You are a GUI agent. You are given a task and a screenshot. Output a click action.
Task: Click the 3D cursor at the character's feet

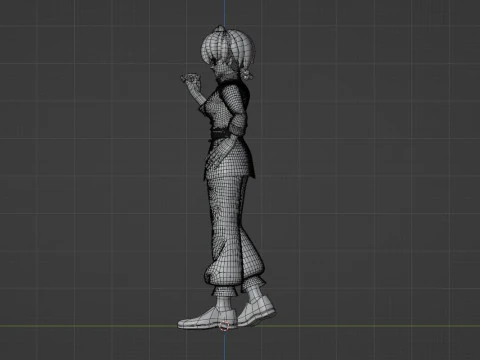click(x=225, y=326)
